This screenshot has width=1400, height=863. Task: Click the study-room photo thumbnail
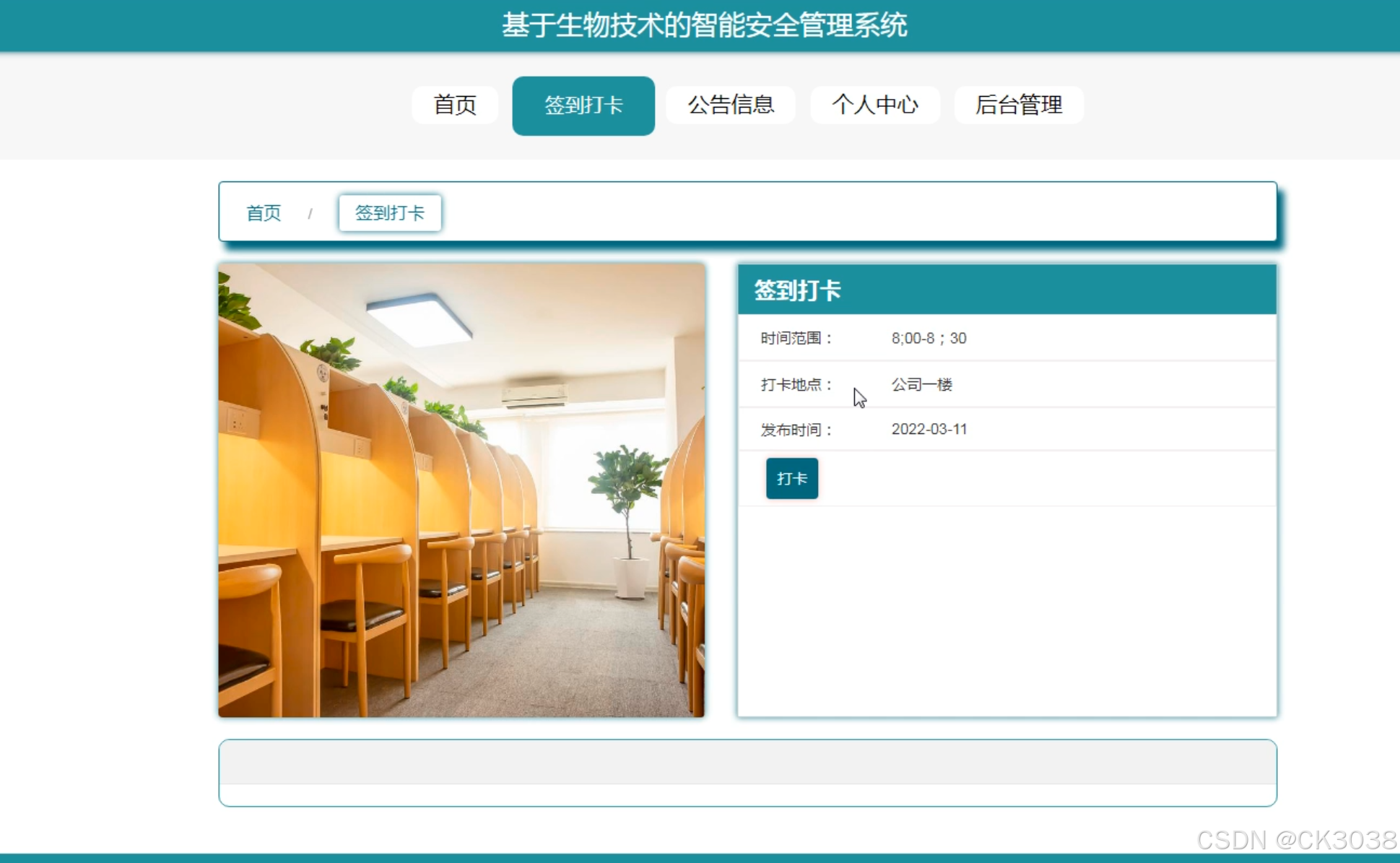(461, 489)
